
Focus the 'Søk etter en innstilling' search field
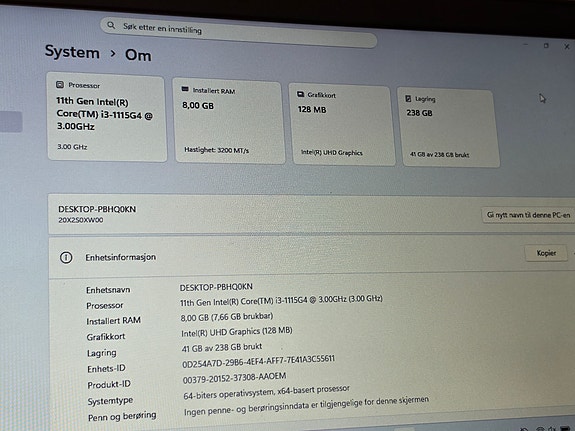click(238, 32)
